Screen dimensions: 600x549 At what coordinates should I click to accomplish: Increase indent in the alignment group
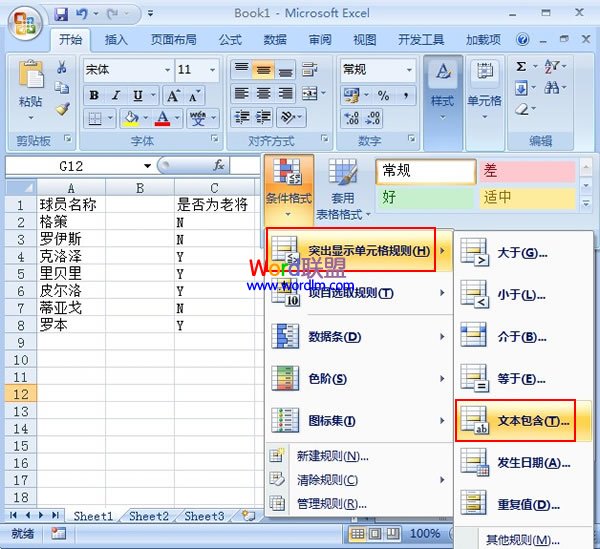[263, 117]
